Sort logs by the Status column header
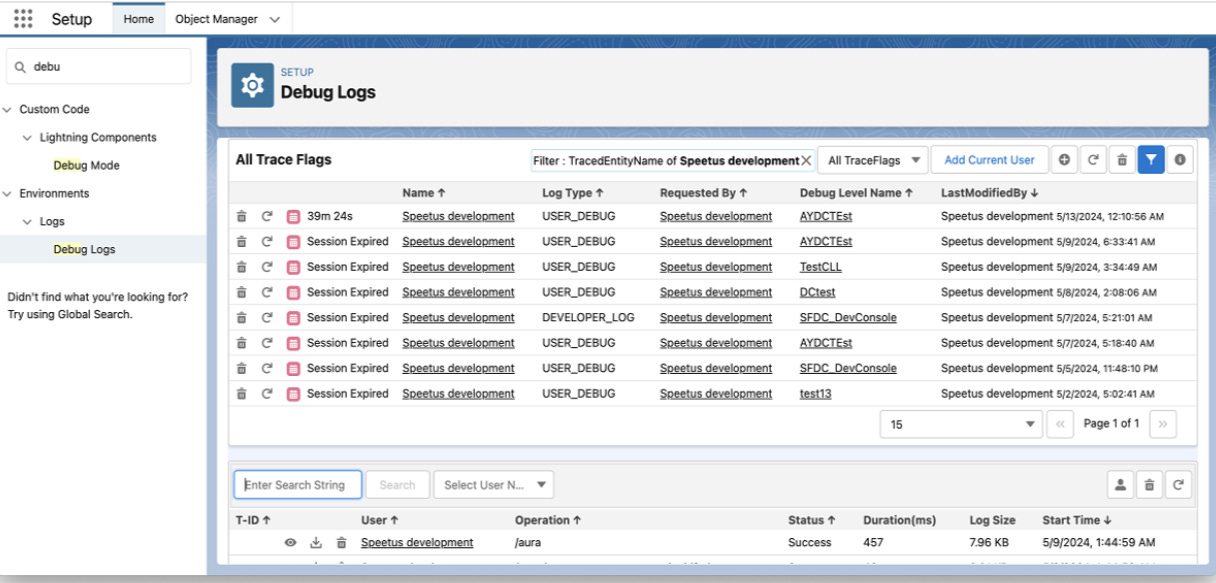Screen dimensions: 1216x583 [810, 520]
